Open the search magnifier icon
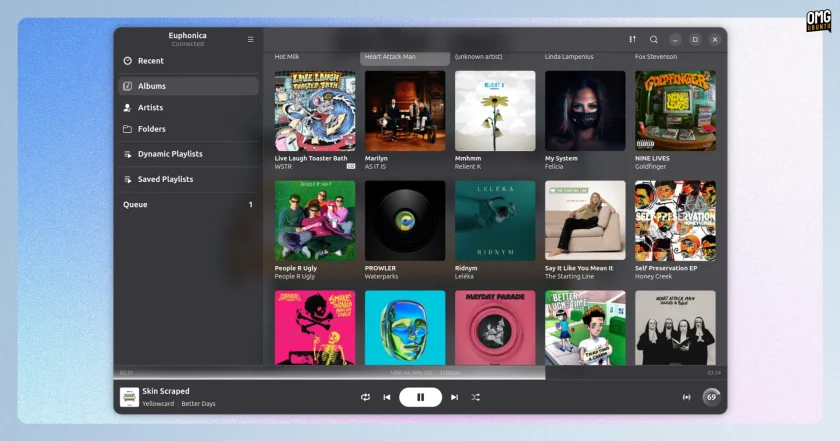The height and width of the screenshot is (441, 840). (654, 39)
